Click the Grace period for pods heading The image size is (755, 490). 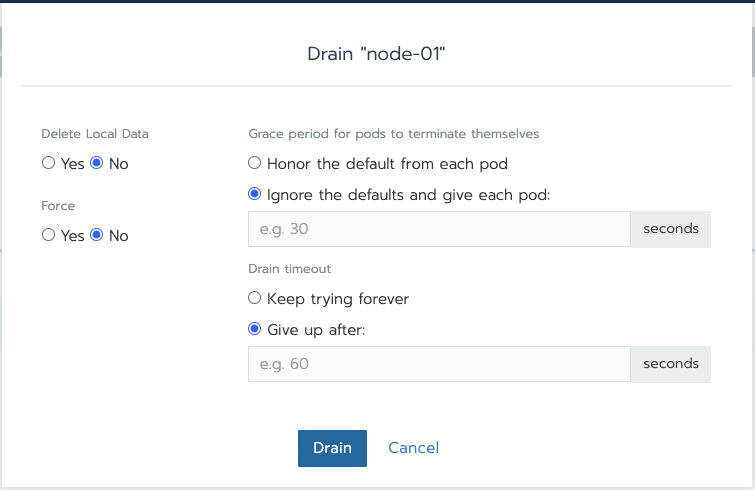coord(393,133)
